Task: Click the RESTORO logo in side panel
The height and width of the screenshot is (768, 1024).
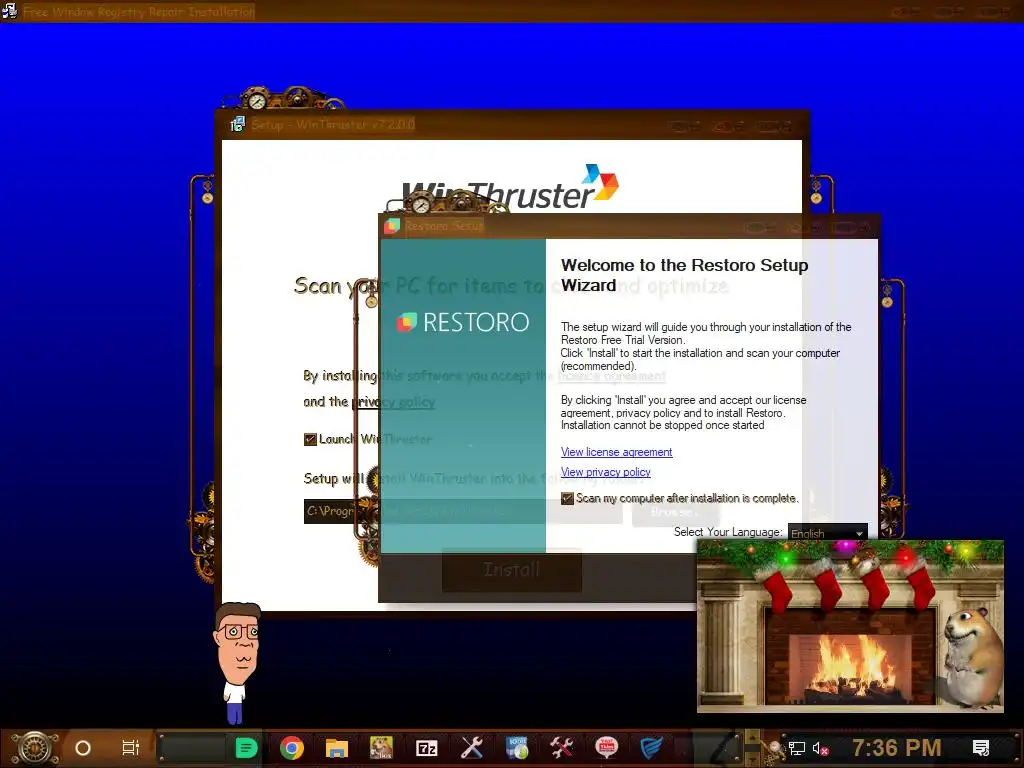Action: pyautogui.click(x=463, y=322)
